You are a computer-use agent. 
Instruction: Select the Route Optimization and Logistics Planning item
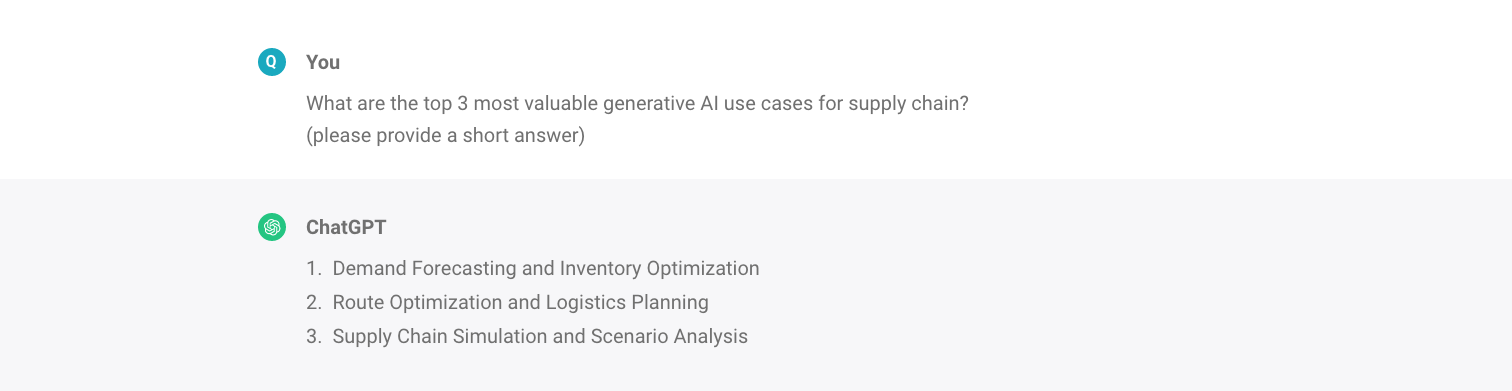tap(521, 302)
